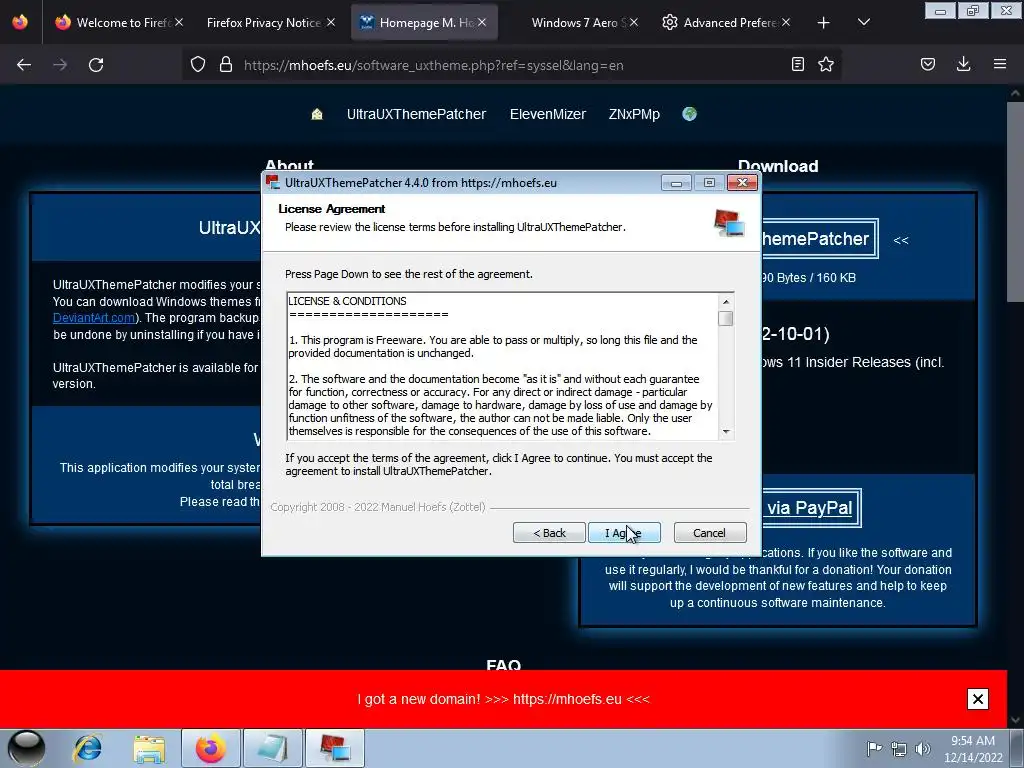Click License Agreement header text
Screen dimensions: 1024x768
(x=332, y=209)
